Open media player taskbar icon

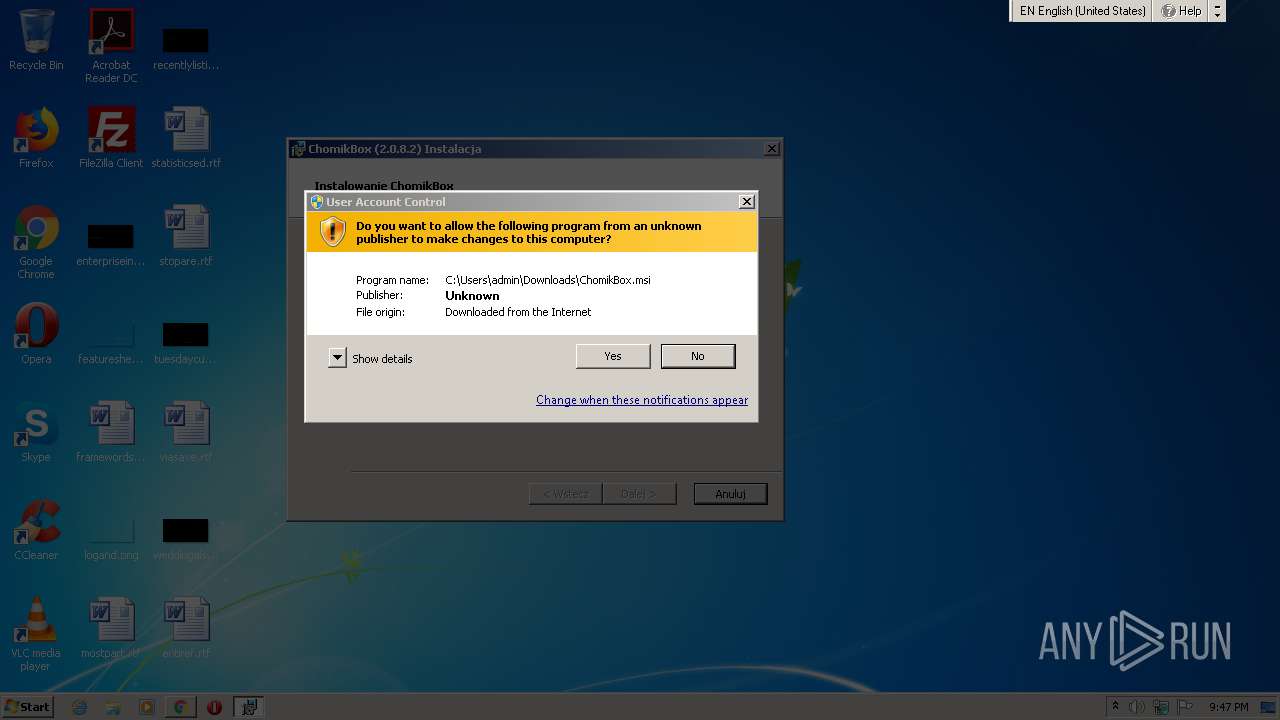(x=147, y=707)
